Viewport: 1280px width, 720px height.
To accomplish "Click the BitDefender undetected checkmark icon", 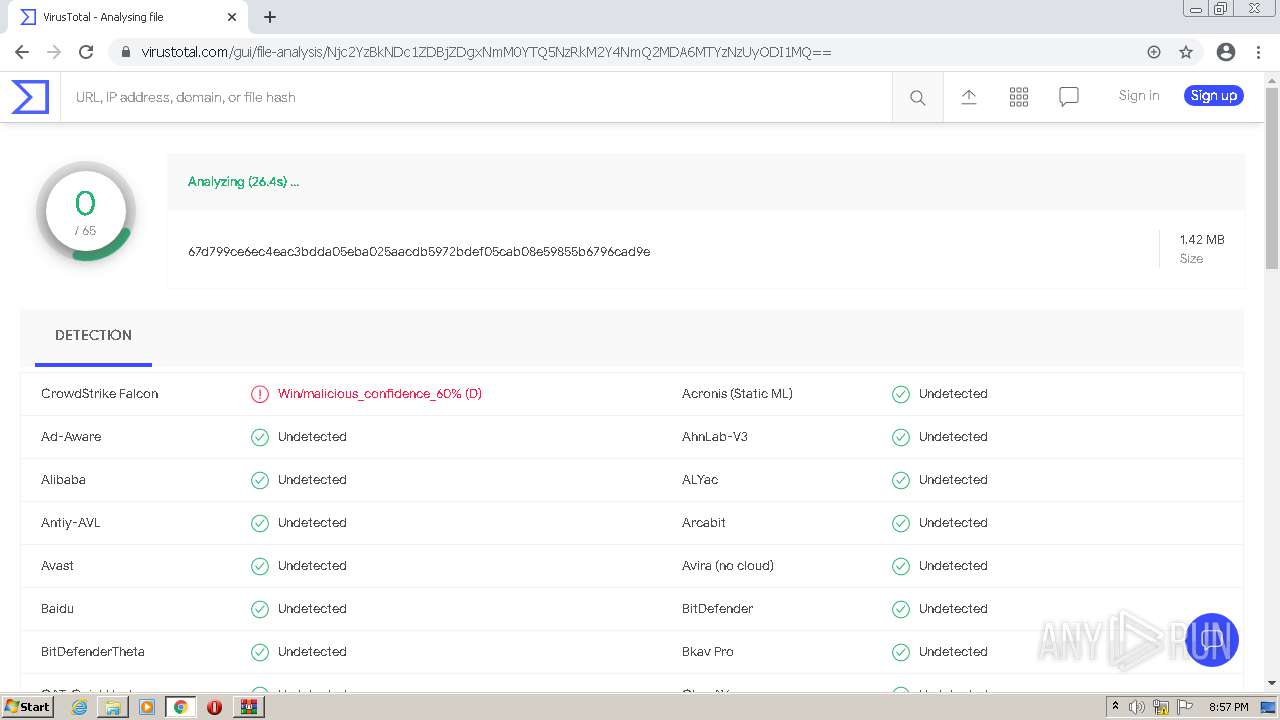I will pyautogui.click(x=901, y=609).
